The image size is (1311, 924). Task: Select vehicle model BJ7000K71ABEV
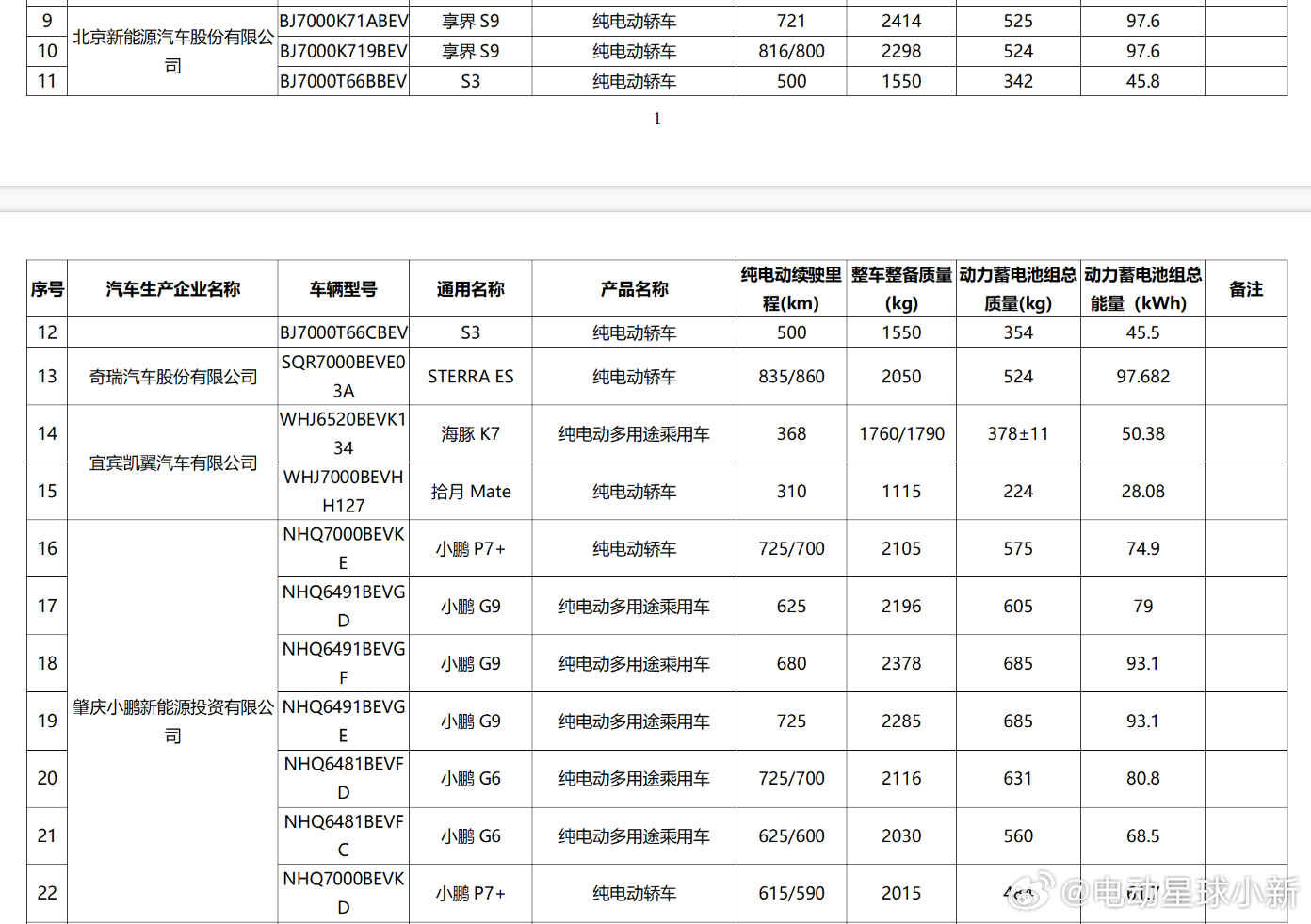[344, 21]
